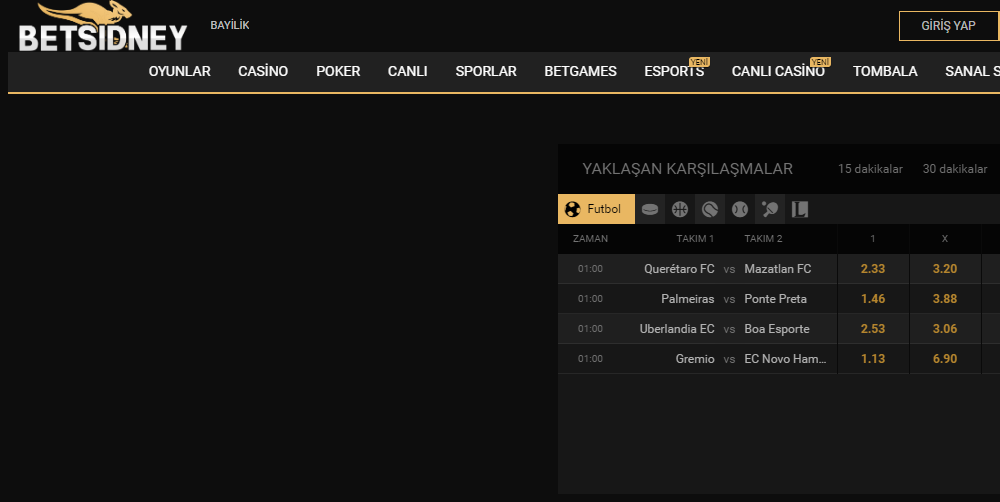Click the TAKIM 1 column header
Viewport: 1000px width, 502px height.
click(x=695, y=239)
